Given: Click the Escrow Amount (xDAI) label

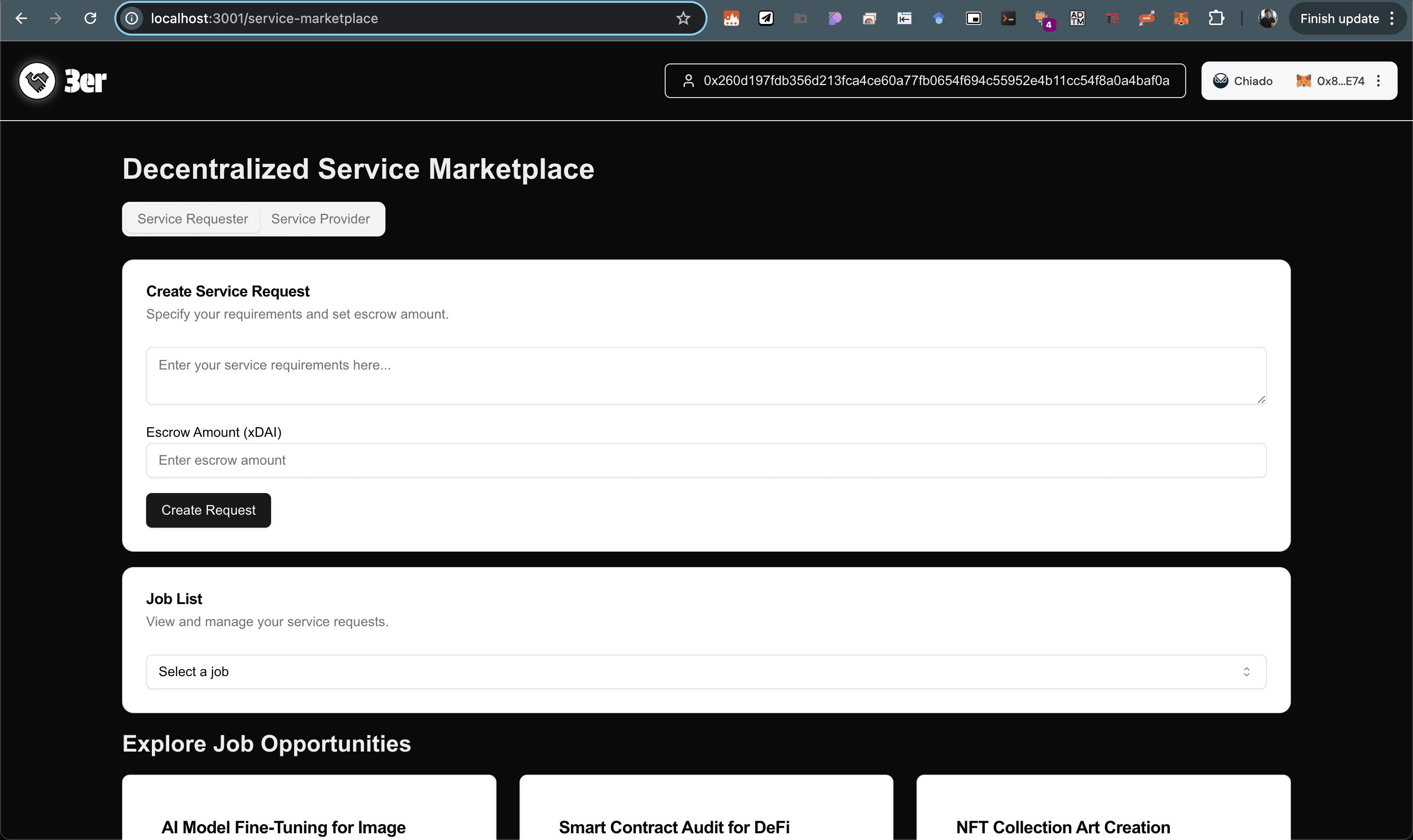Looking at the screenshot, I should (x=213, y=432).
